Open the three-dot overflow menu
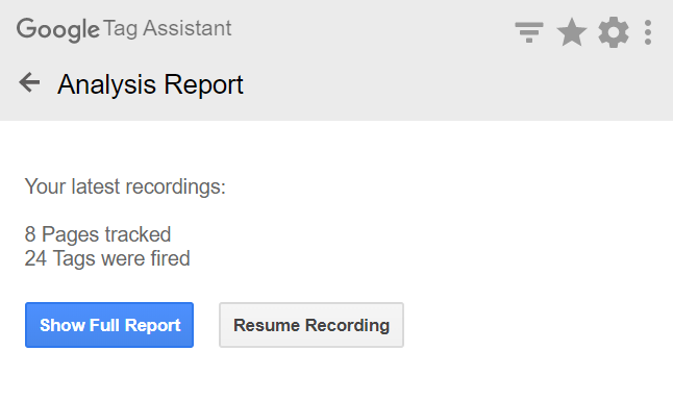Screen dimensions: 673x401 tap(648, 32)
